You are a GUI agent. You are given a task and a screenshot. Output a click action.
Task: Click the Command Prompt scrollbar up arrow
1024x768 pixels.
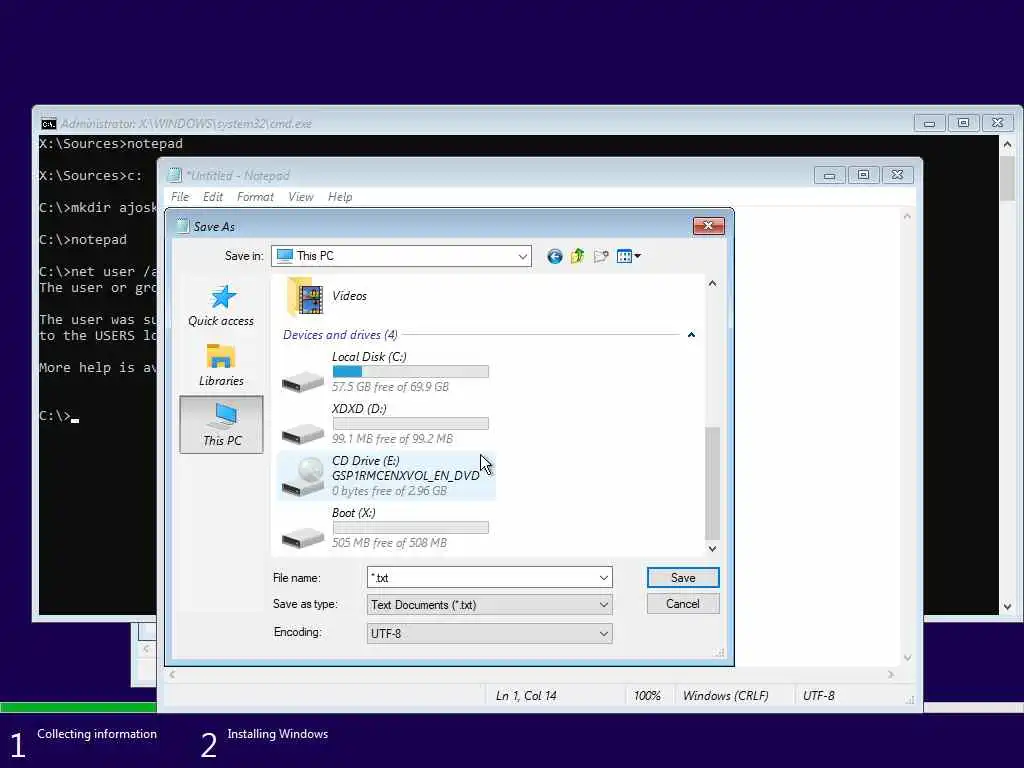click(x=1008, y=144)
